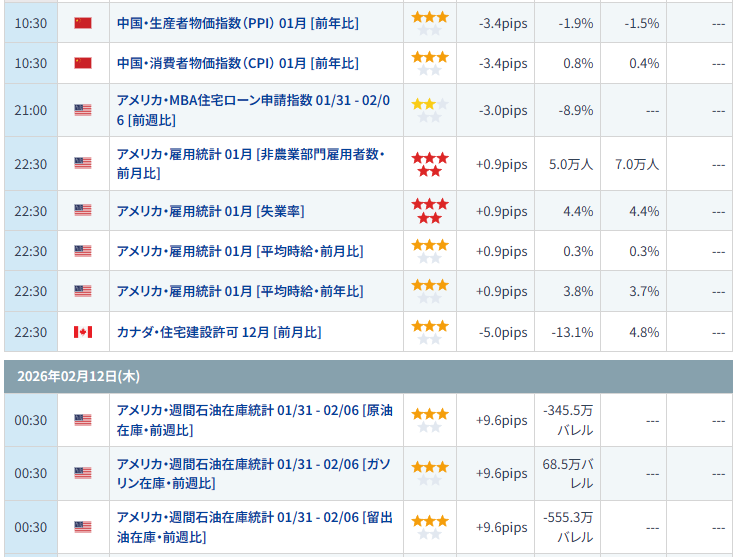Click the US flag beside MBA住宅ローン申請指数
The image size is (736, 557).
83,110
